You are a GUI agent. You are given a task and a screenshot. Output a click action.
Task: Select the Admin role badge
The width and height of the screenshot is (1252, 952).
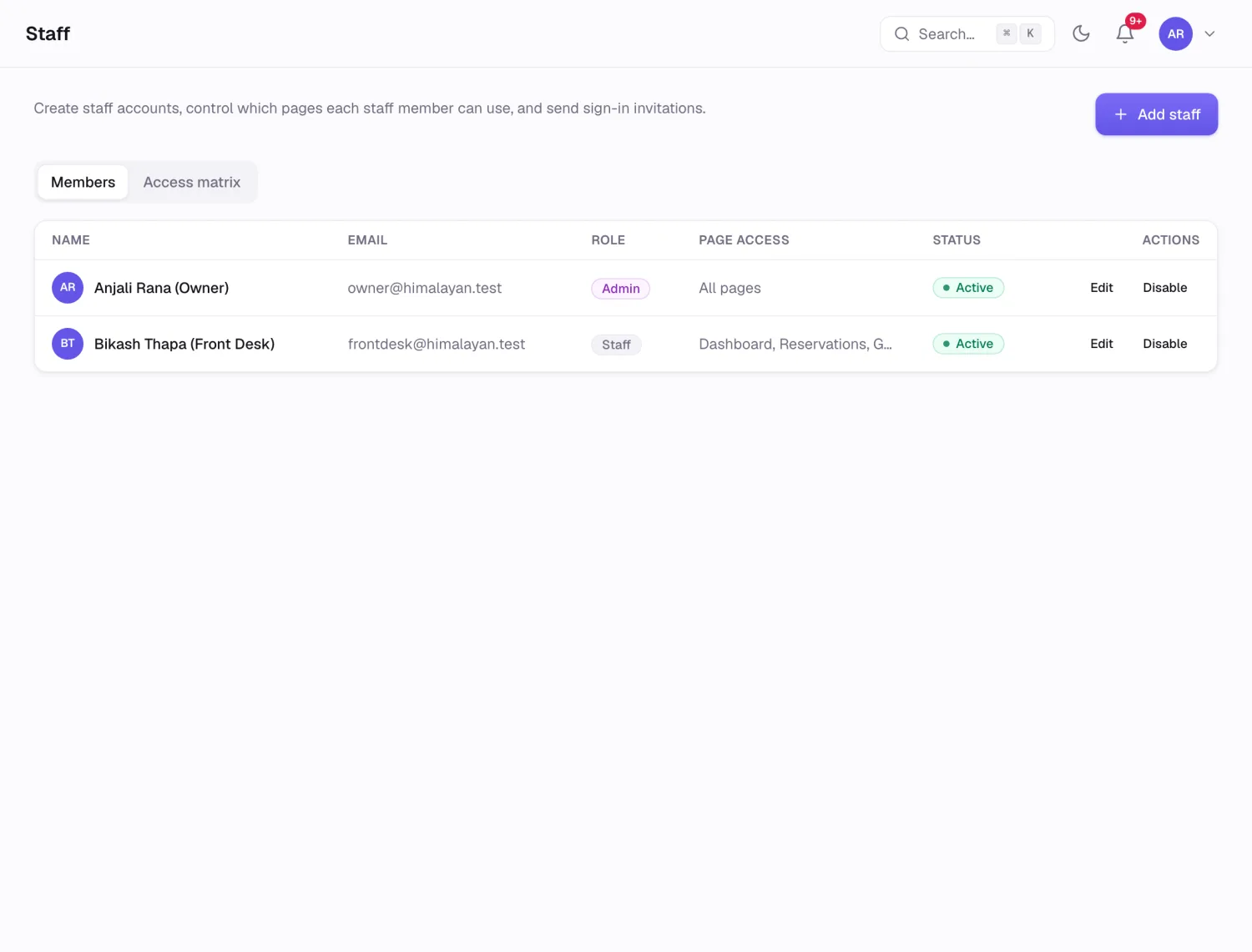620,289
